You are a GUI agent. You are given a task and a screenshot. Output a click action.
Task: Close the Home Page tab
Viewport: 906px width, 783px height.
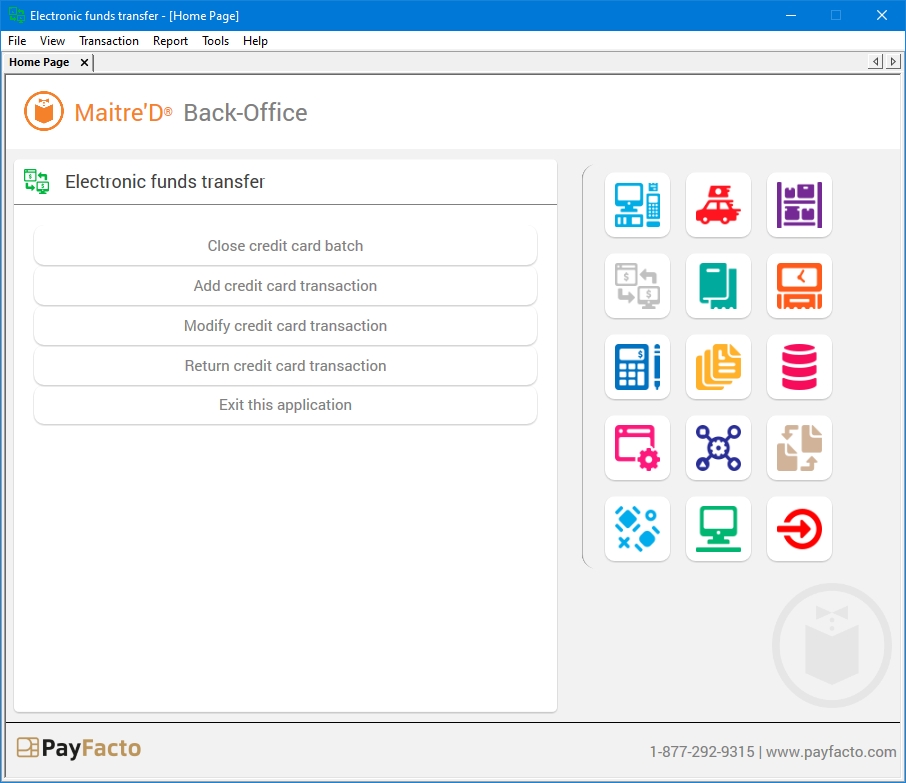pyautogui.click(x=84, y=62)
